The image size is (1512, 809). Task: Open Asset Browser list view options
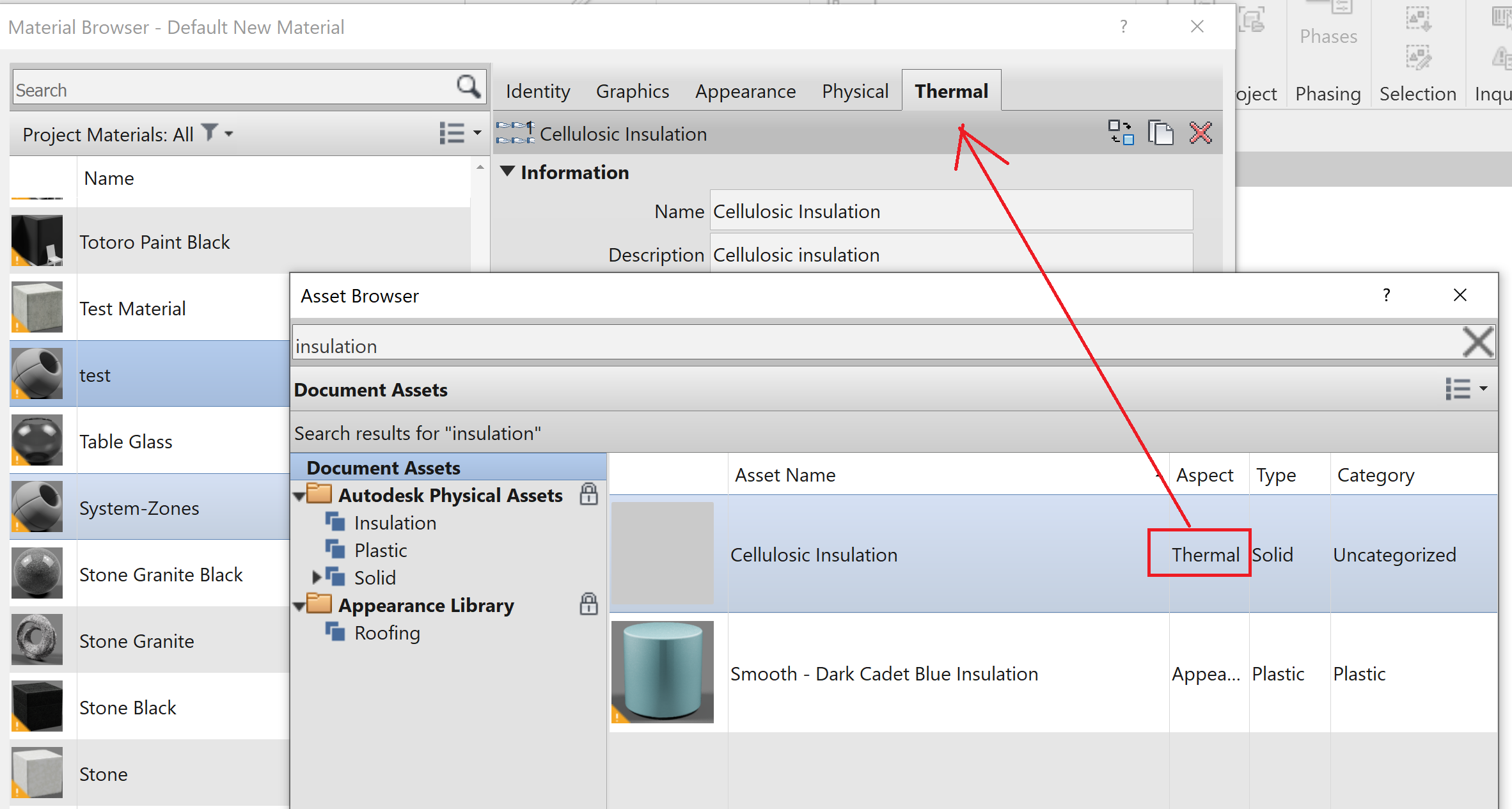click(x=1466, y=388)
